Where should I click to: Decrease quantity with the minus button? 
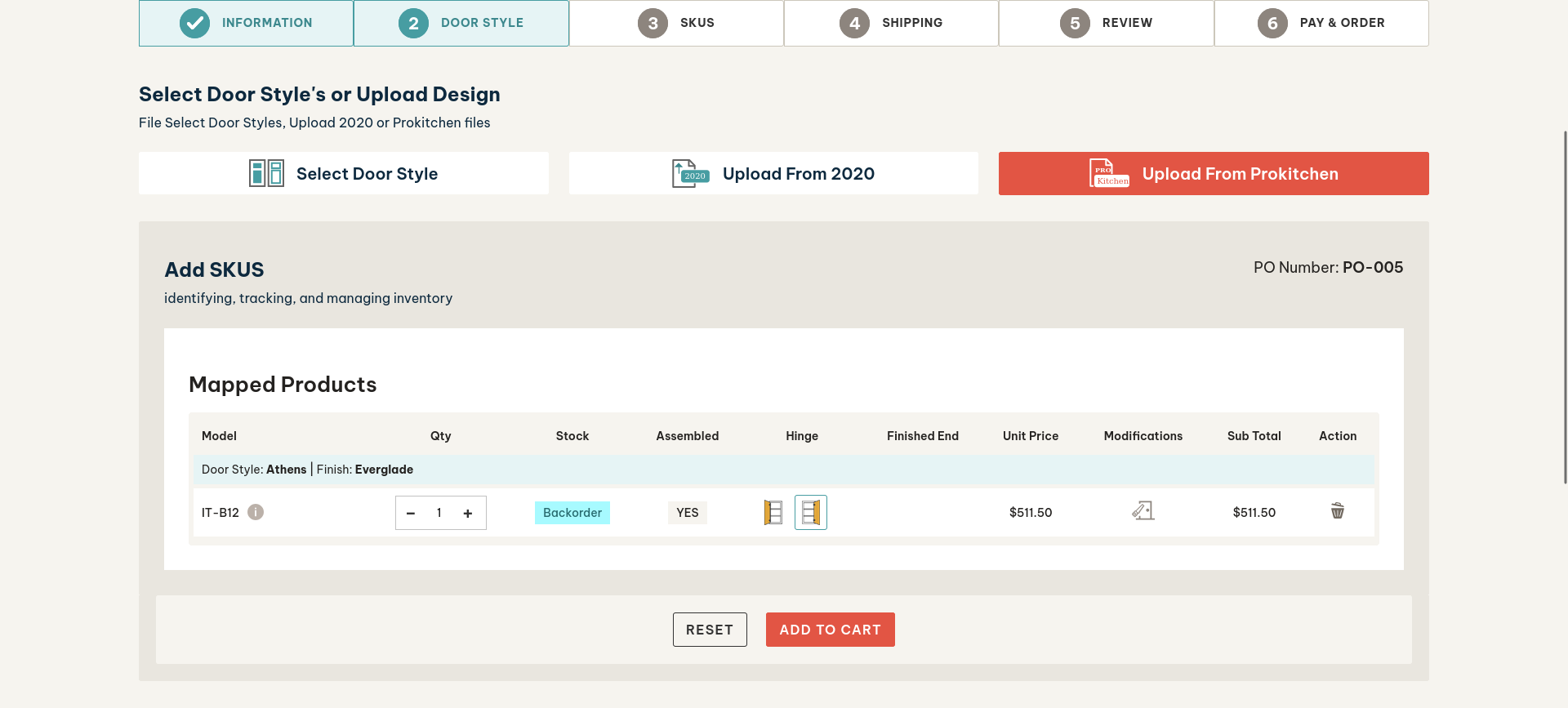tap(411, 513)
